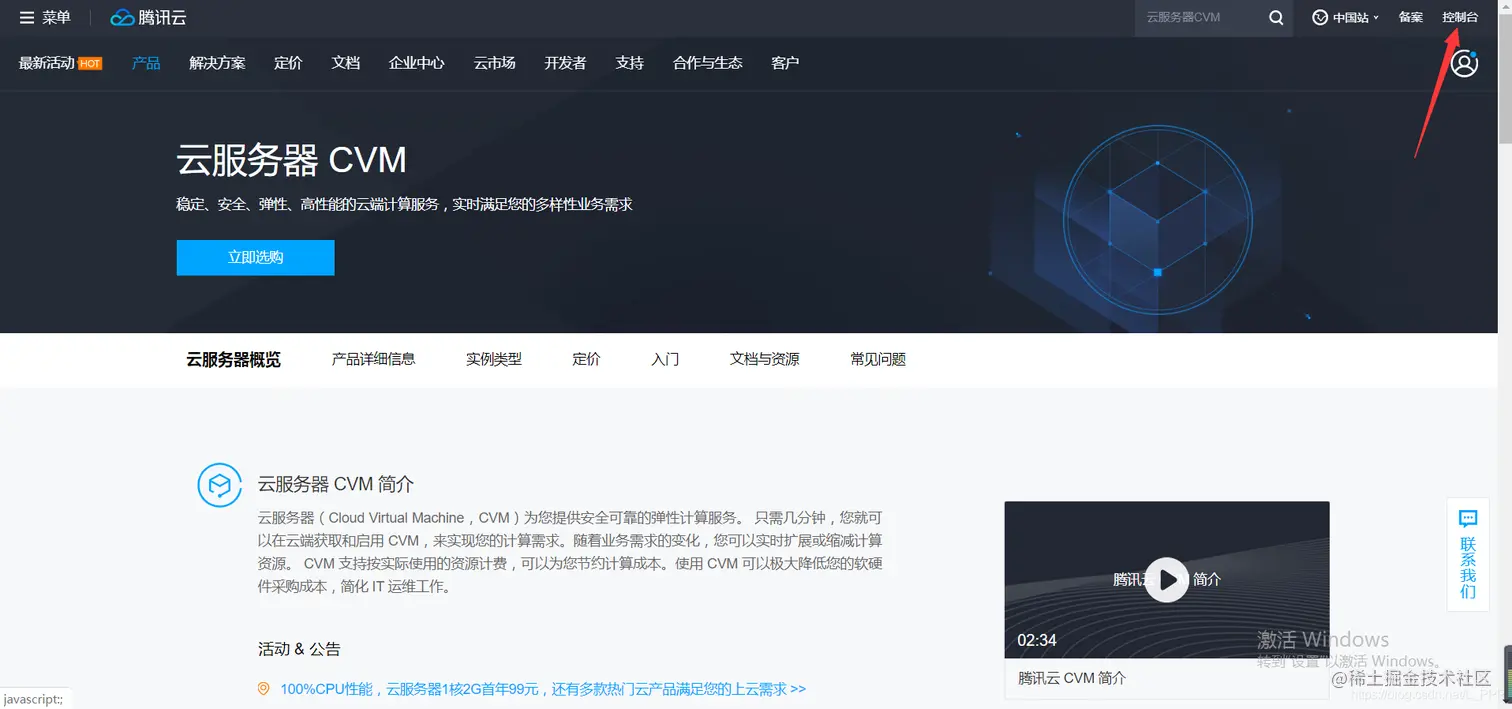This screenshot has width=1512, height=709.
Task: Select the 定价 tab in product sub-navigation
Action: click(x=586, y=359)
